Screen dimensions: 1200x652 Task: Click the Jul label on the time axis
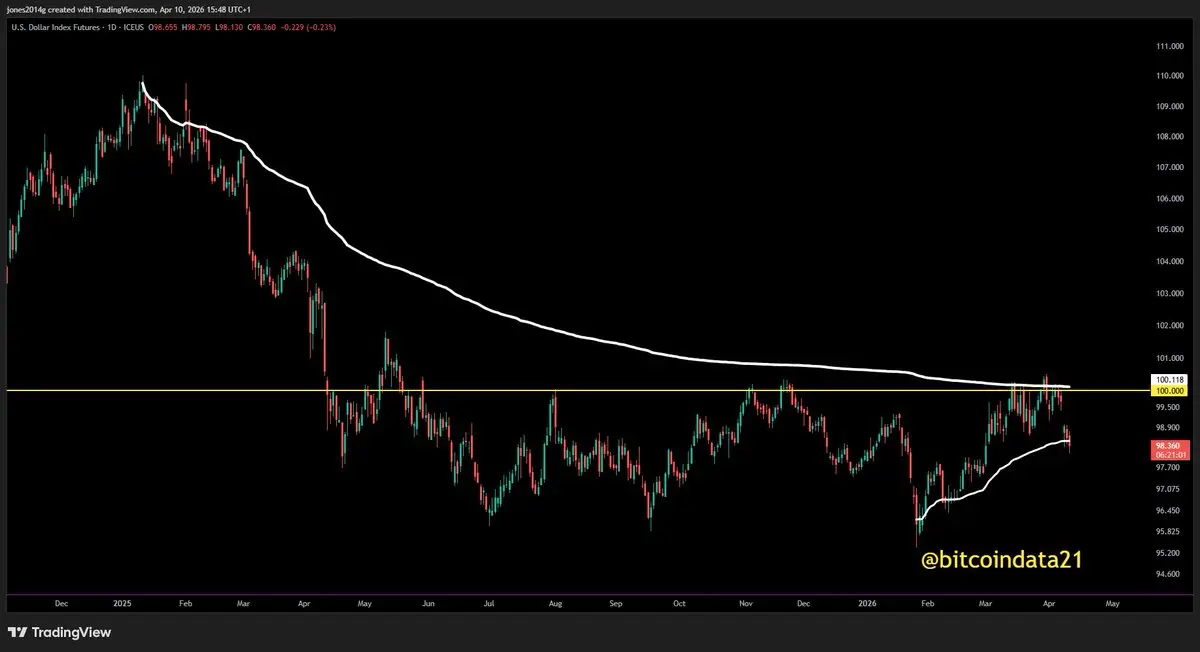tap(490, 604)
